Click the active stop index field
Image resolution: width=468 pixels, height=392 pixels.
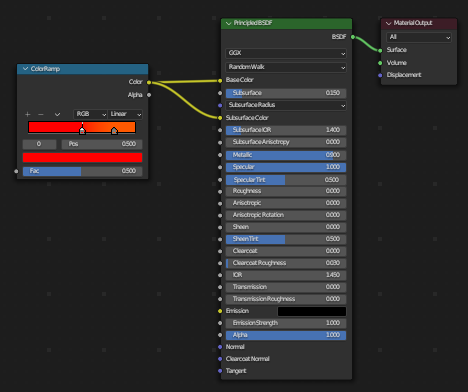pos(39,144)
